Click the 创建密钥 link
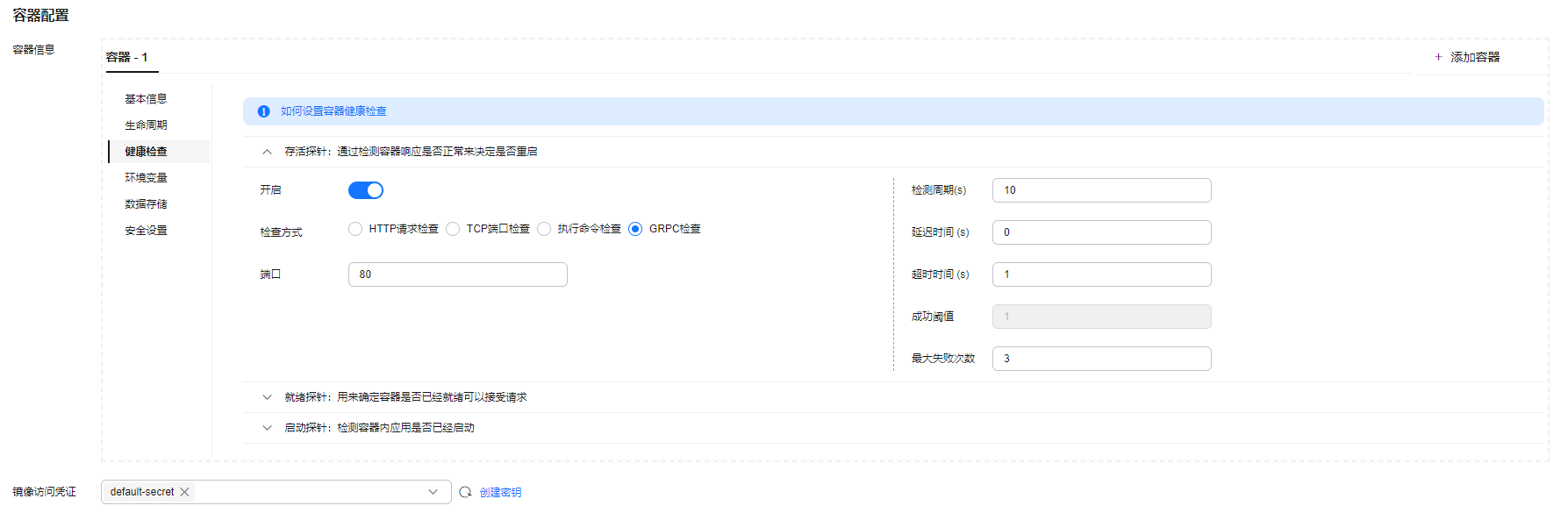Image resolution: width=1568 pixels, height=513 pixels. pyautogui.click(x=500, y=493)
